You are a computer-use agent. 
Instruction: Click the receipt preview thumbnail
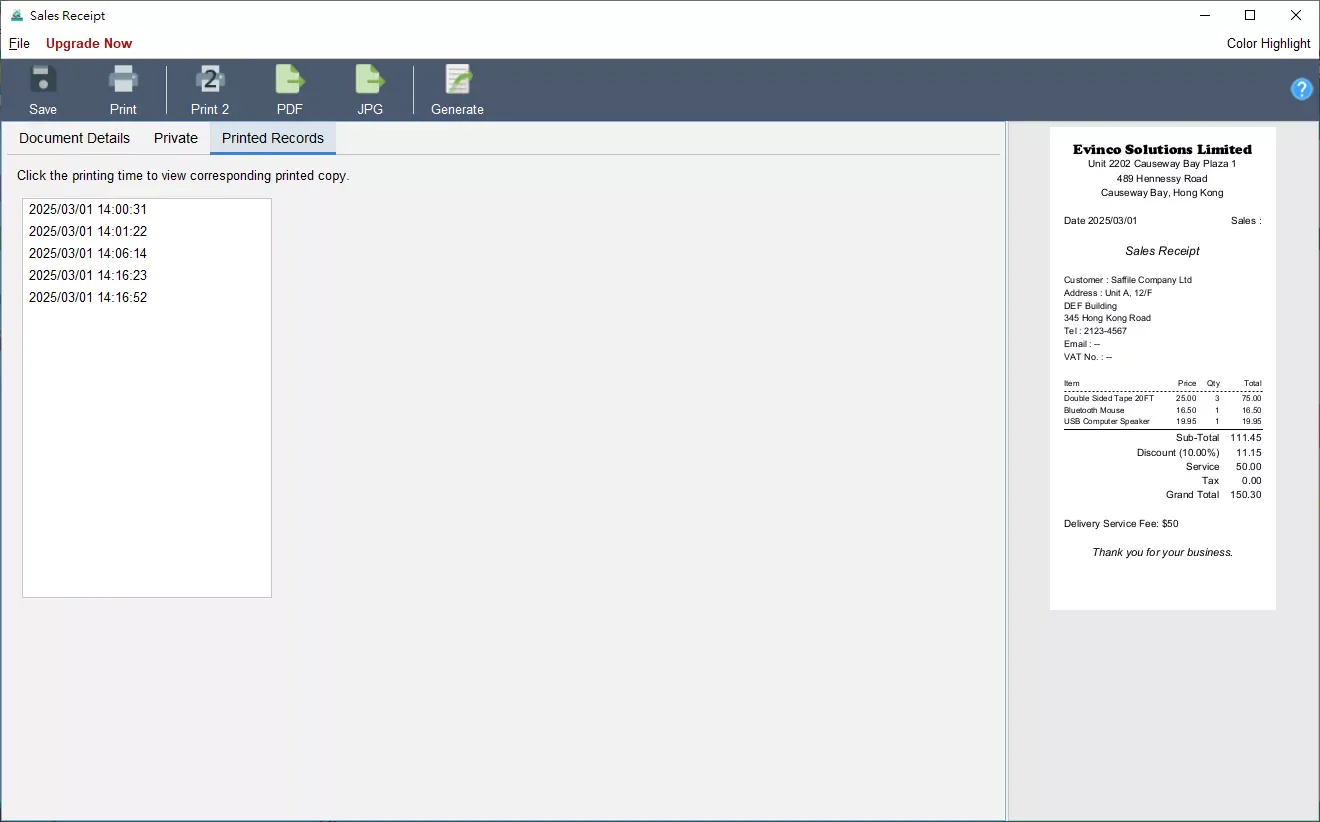[1163, 368]
